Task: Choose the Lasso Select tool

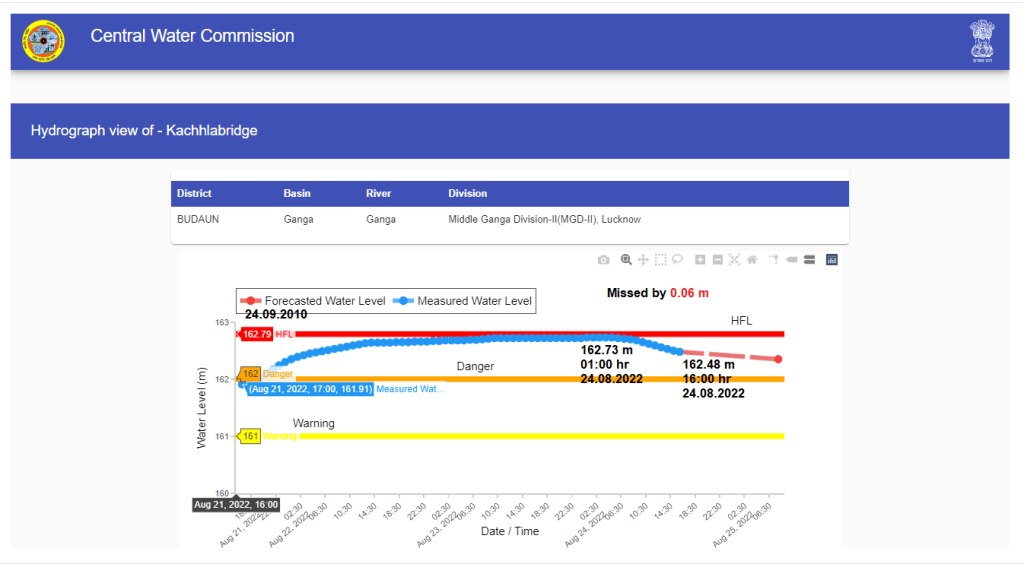Action: pos(677,260)
